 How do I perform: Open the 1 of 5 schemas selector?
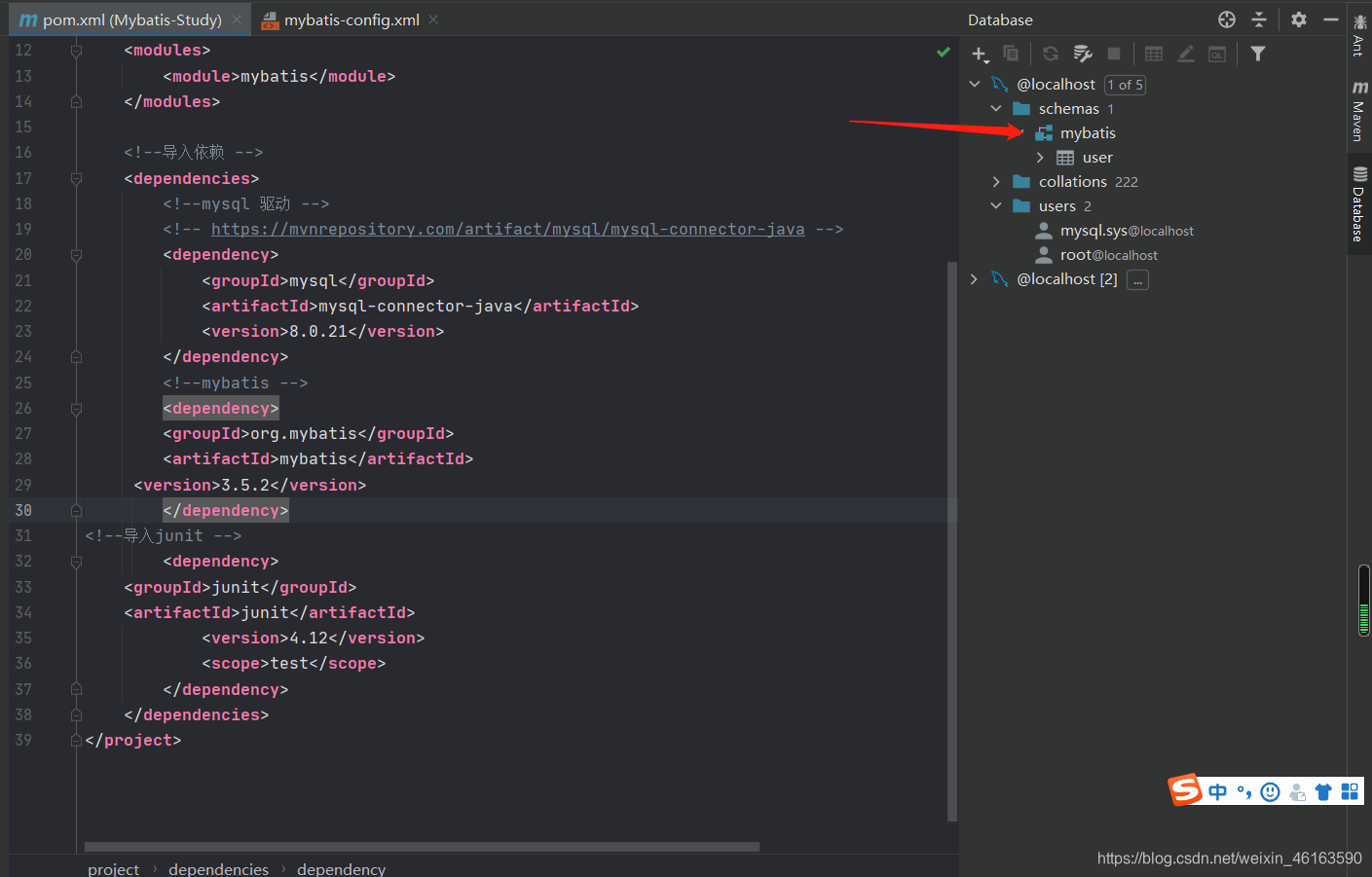[1125, 85]
